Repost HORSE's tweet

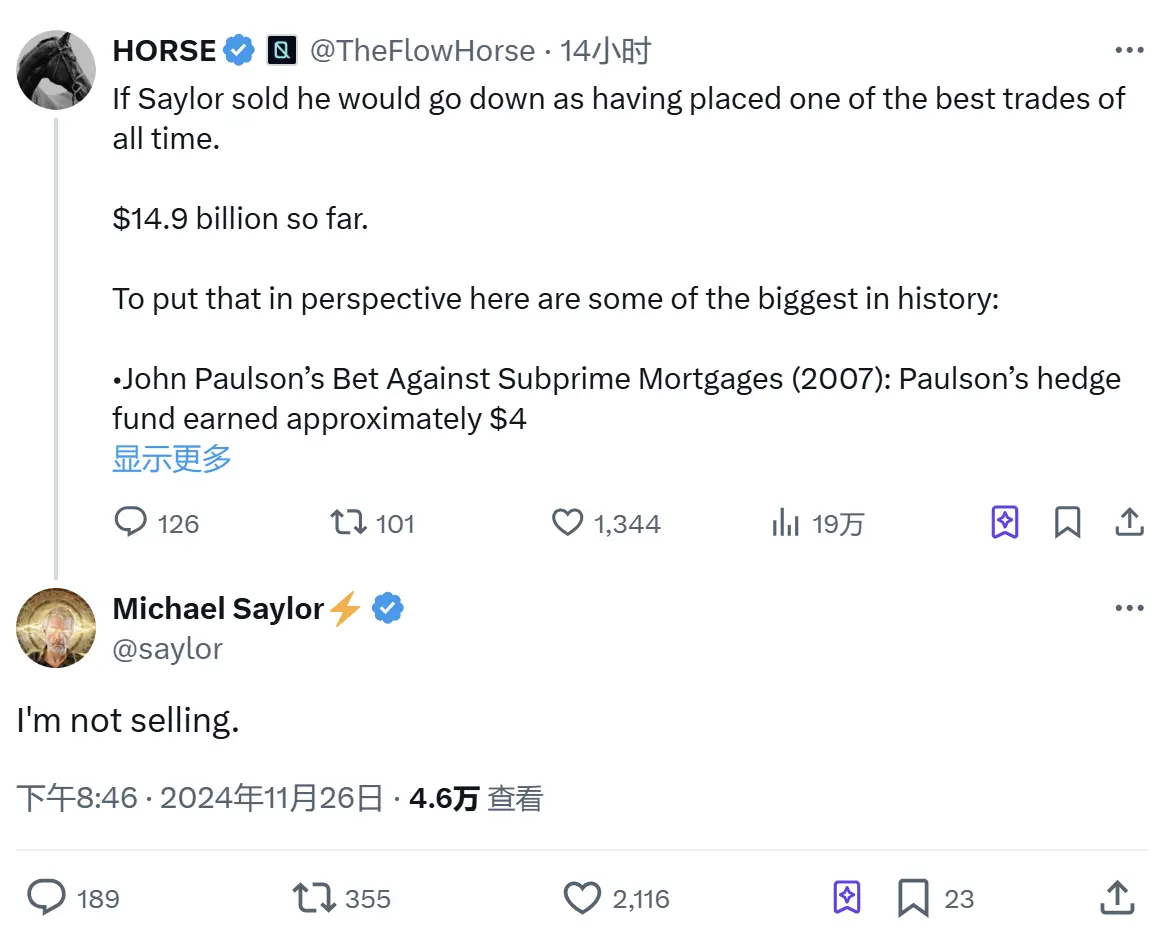pyautogui.click(x=348, y=522)
